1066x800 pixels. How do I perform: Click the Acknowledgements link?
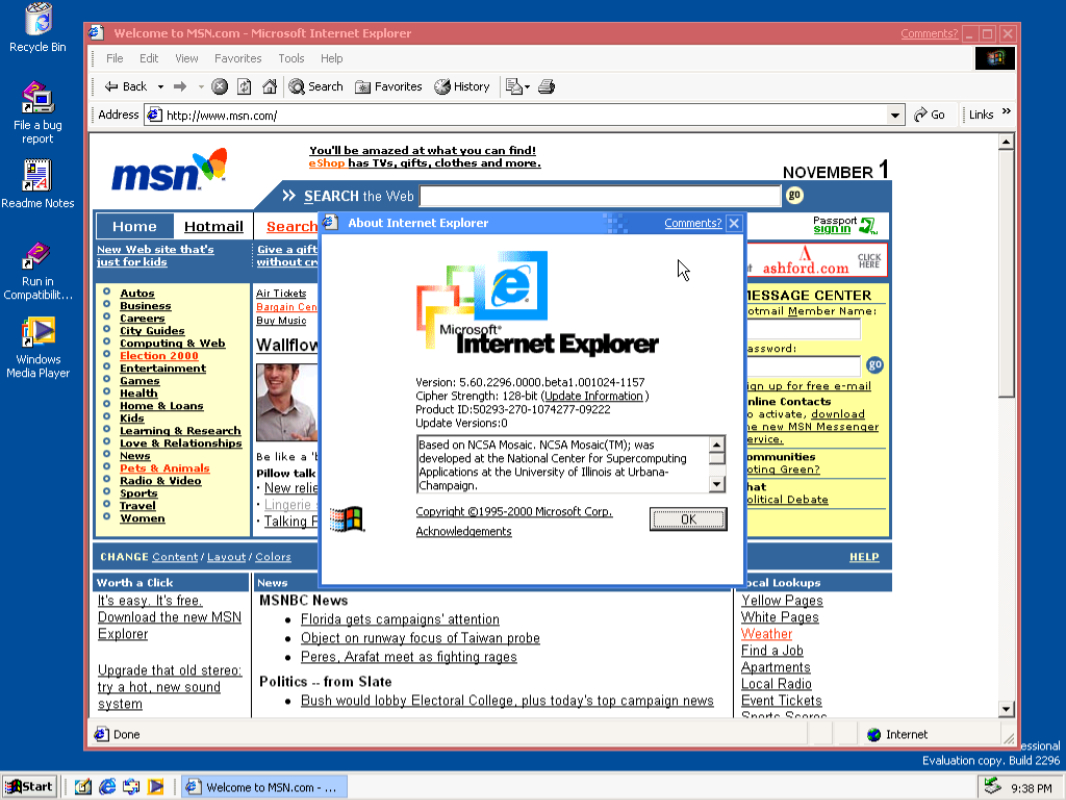point(463,532)
